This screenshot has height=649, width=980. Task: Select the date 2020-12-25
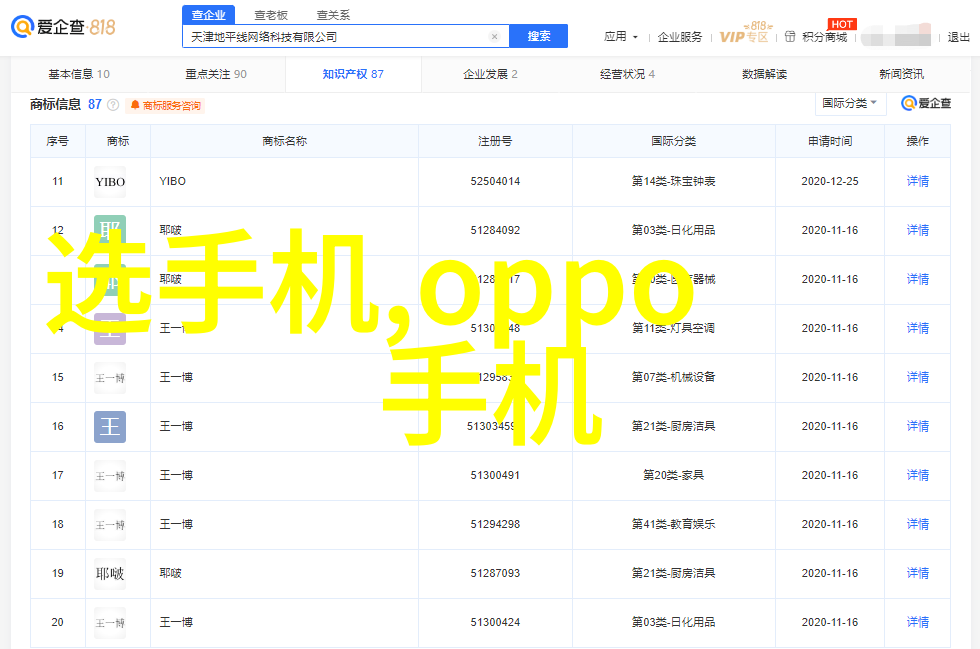[829, 181]
